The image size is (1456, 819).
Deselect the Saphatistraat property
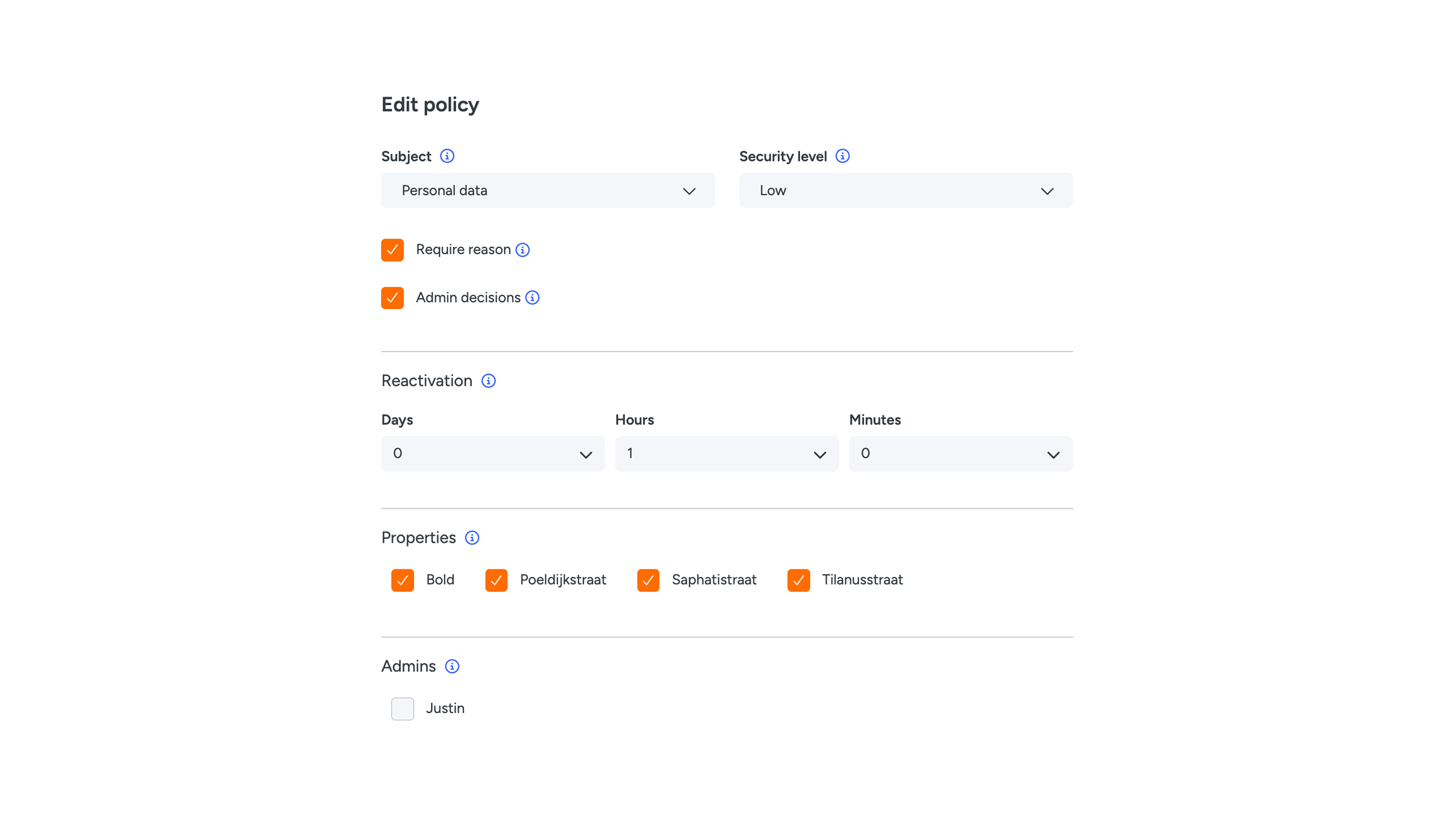(x=648, y=580)
